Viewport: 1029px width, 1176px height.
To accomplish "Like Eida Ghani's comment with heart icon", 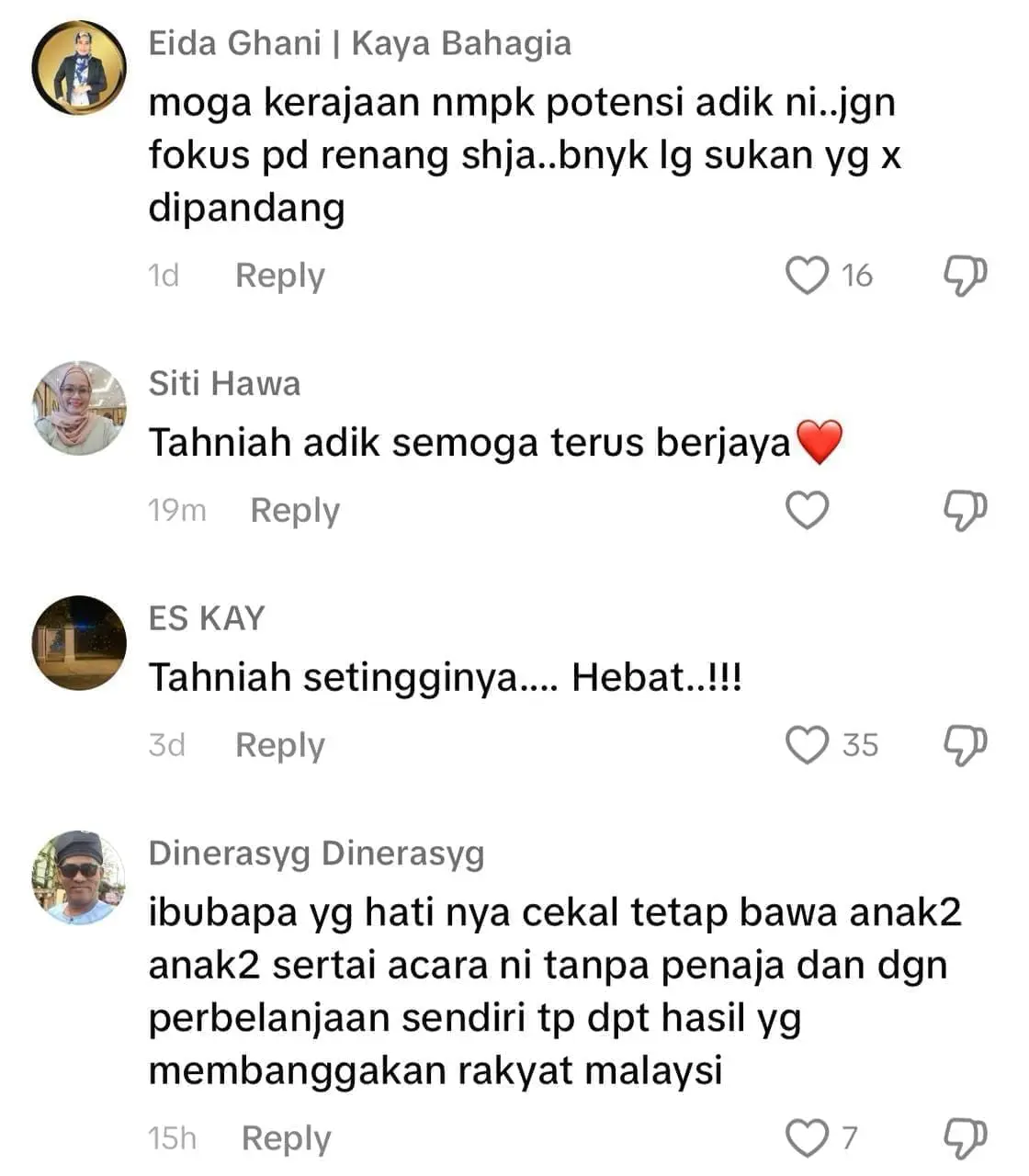I will [808, 275].
